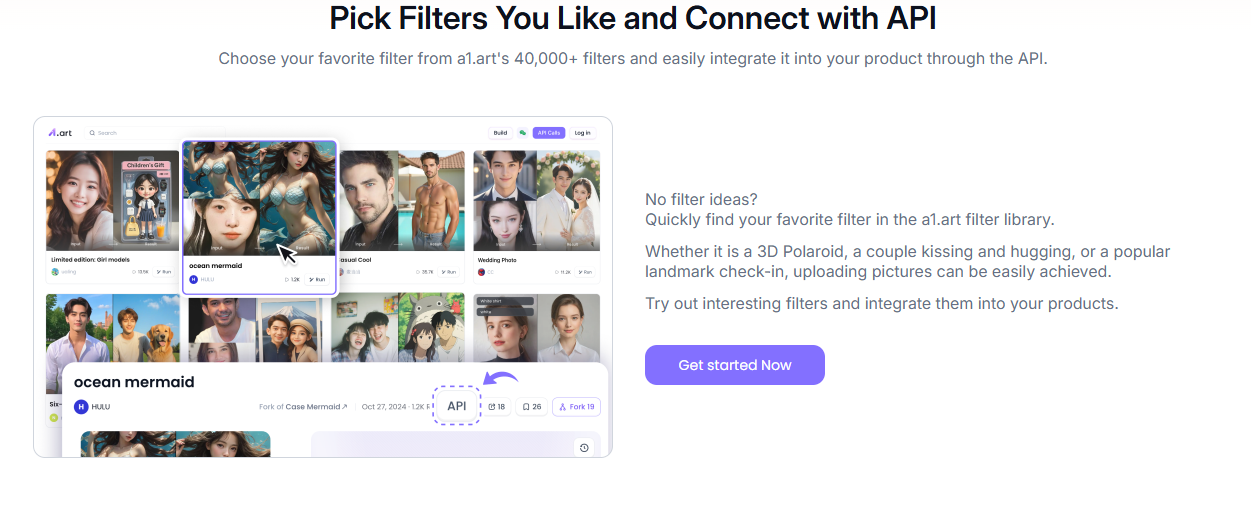Click the Log in button
1251x531 pixels.
(582, 132)
